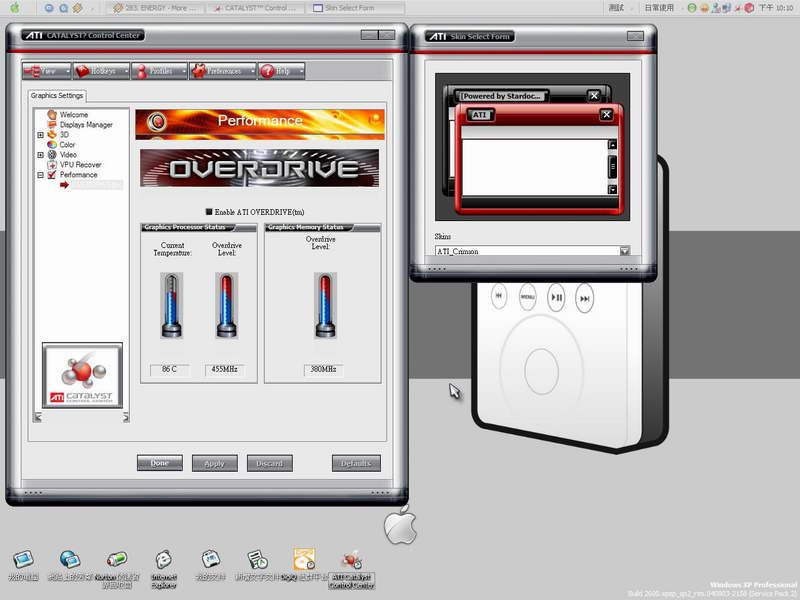This screenshot has width=800, height=600.
Task: Select the 3D tree item
Action: (x=64, y=135)
